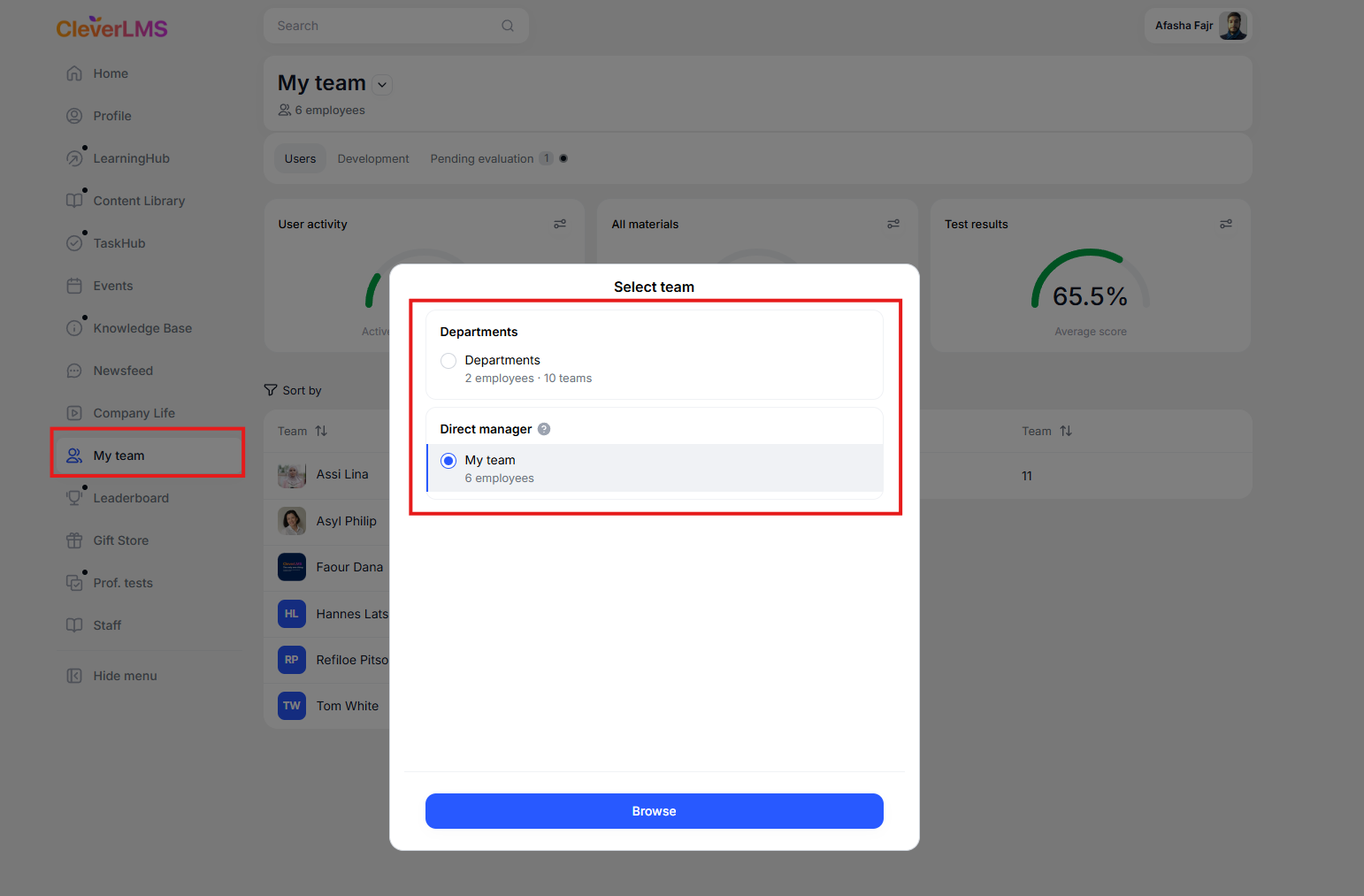Click the Sort by button
The image size is (1364, 896).
293,390
